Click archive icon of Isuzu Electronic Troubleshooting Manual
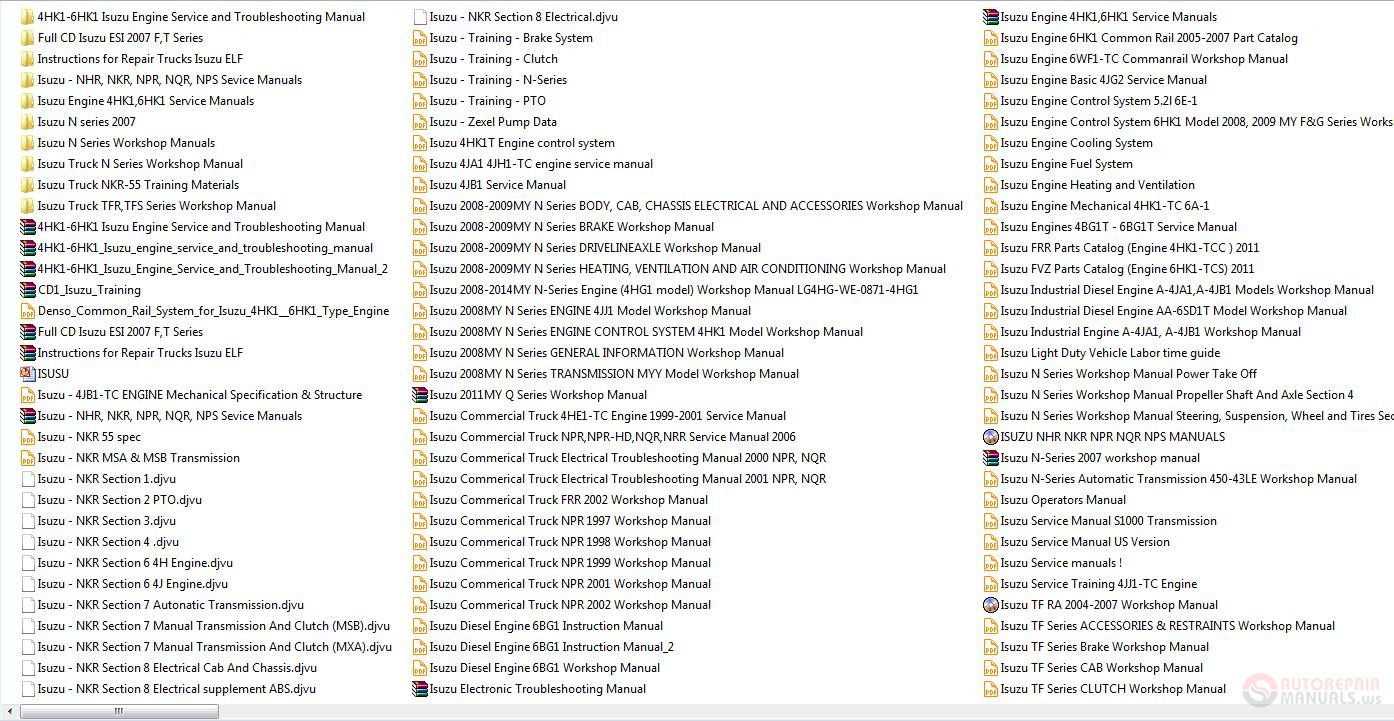The width and height of the screenshot is (1394, 721). pos(420,689)
